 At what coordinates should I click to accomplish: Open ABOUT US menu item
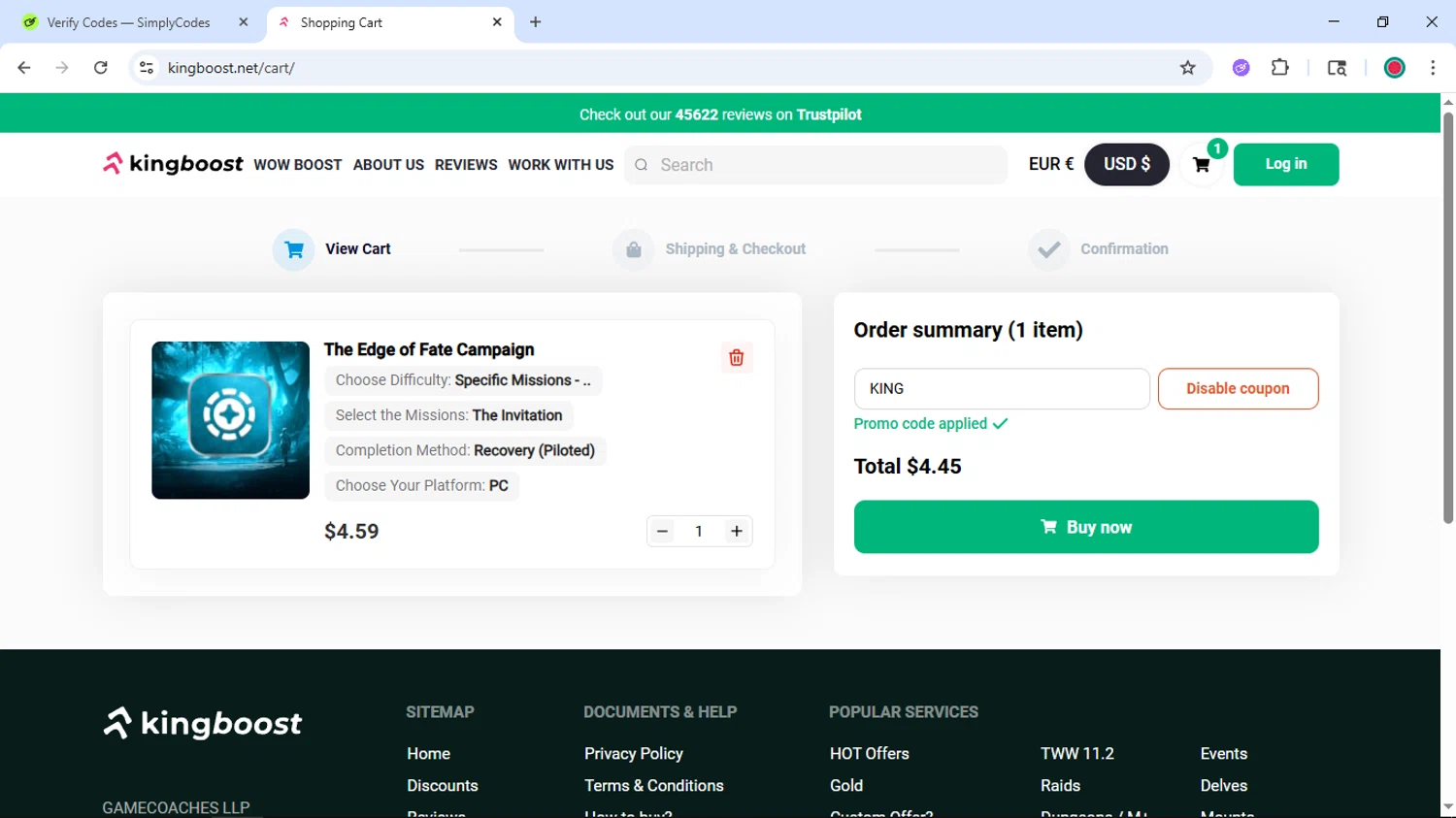[388, 165]
